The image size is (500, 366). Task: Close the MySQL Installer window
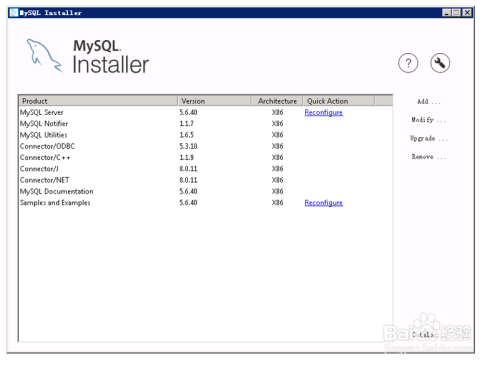tap(467, 13)
